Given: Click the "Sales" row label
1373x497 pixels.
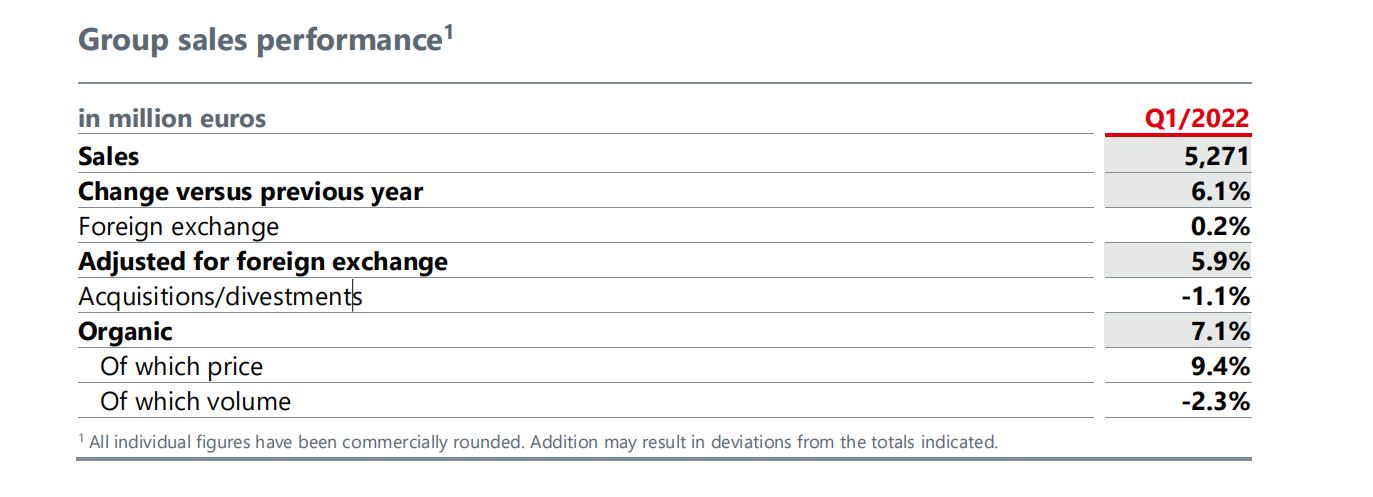Looking at the screenshot, I should [x=109, y=157].
